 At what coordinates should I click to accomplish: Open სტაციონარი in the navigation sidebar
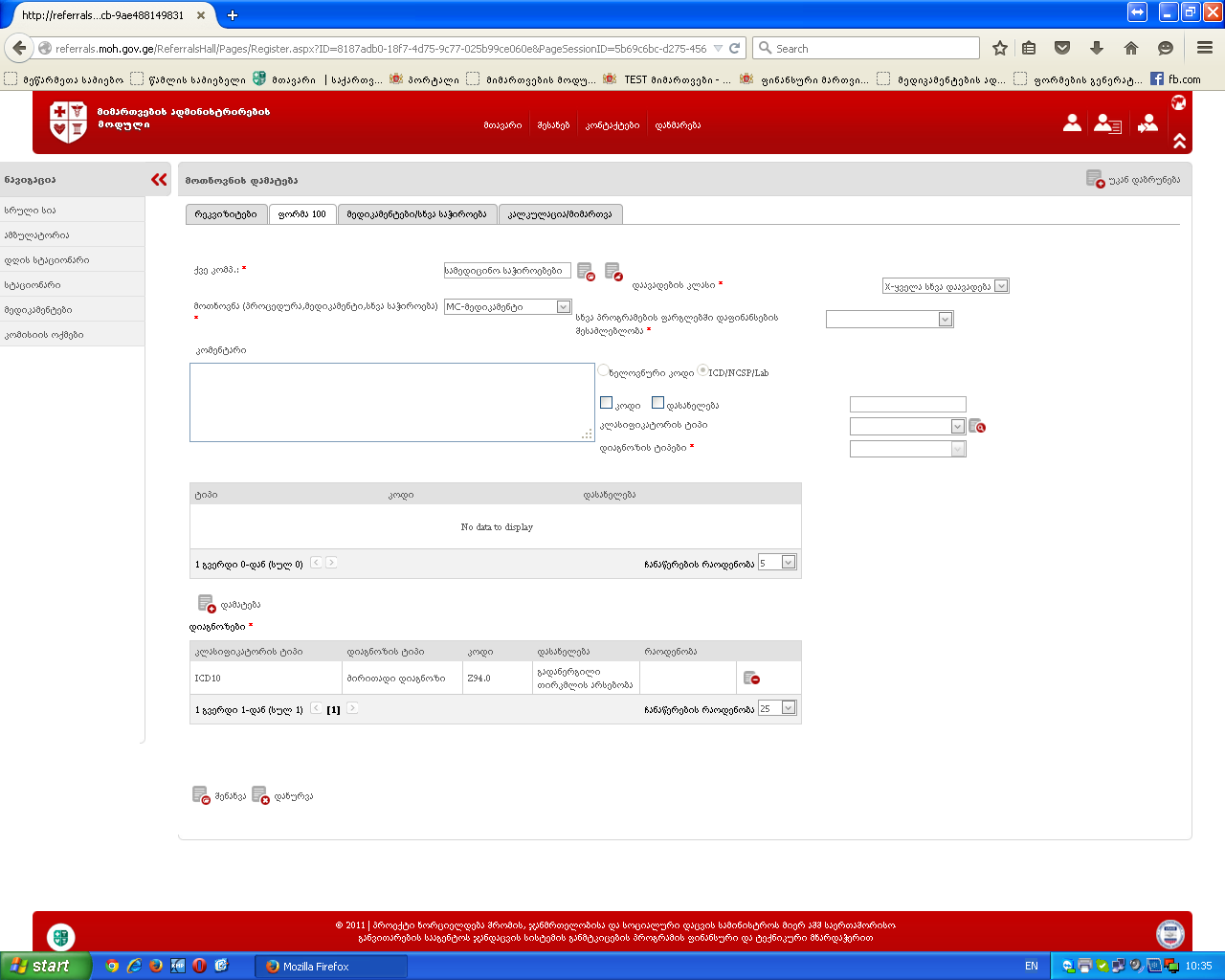[x=33, y=285]
